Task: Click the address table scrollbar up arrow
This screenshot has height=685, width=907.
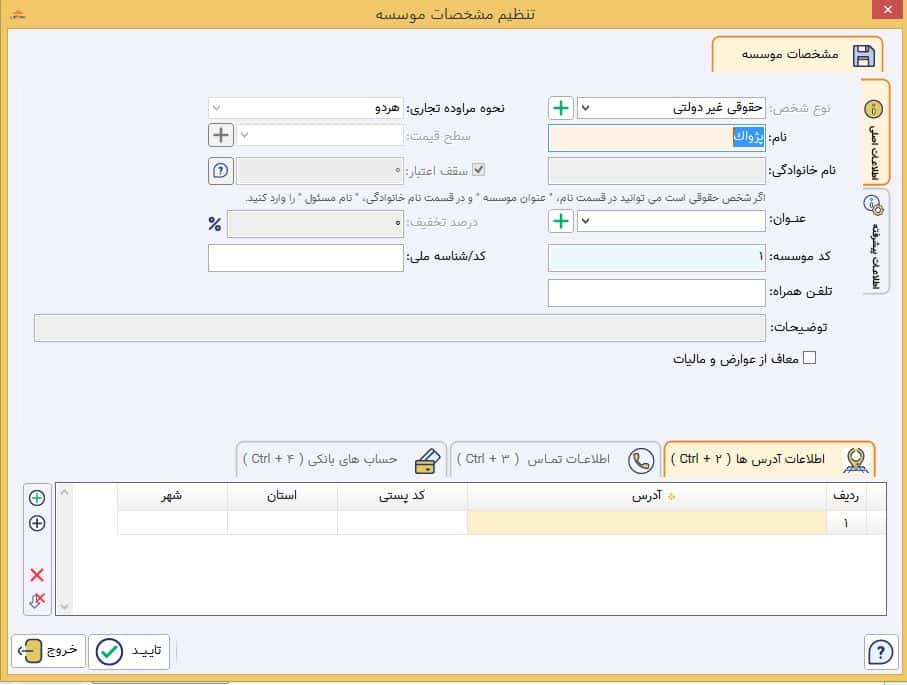Action: click(64, 492)
